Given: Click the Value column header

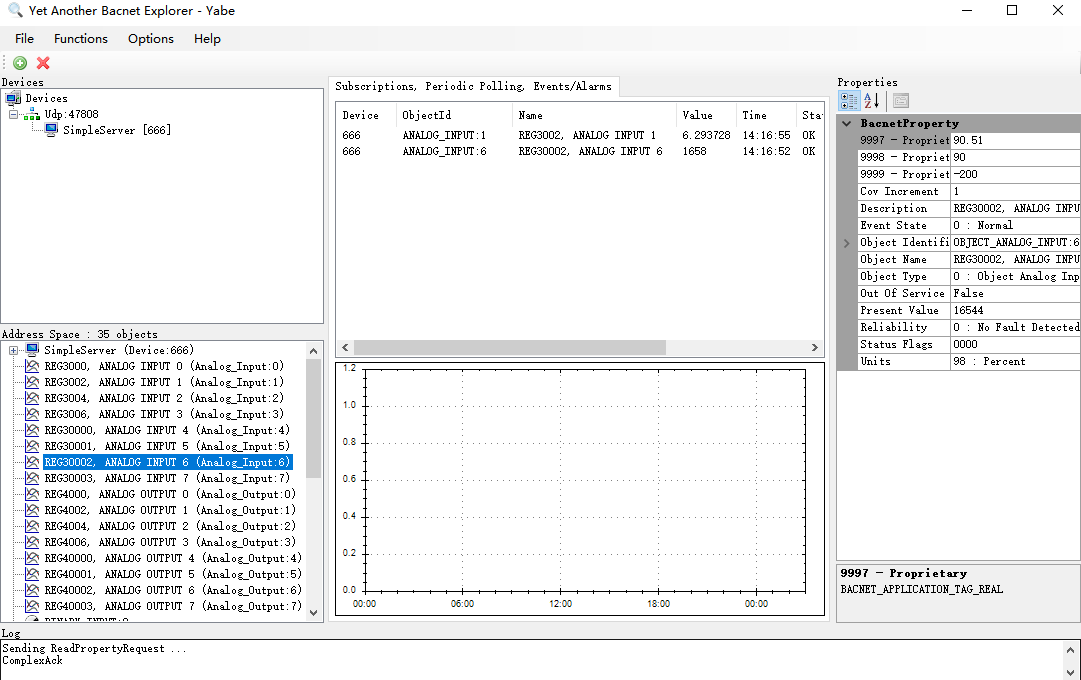Looking at the screenshot, I should tap(707, 115).
